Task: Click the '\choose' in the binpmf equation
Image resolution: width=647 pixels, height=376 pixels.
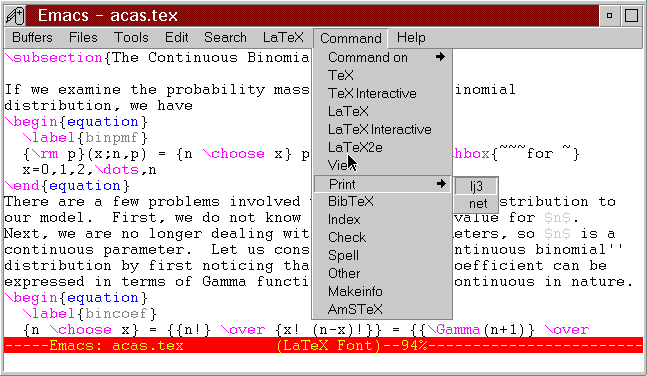Action: [x=234, y=154]
